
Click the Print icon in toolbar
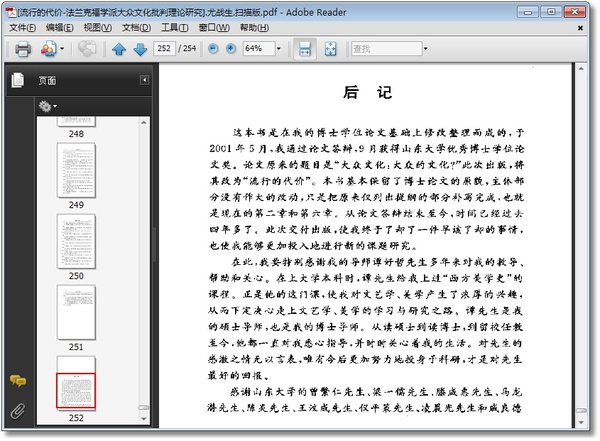tap(23, 49)
